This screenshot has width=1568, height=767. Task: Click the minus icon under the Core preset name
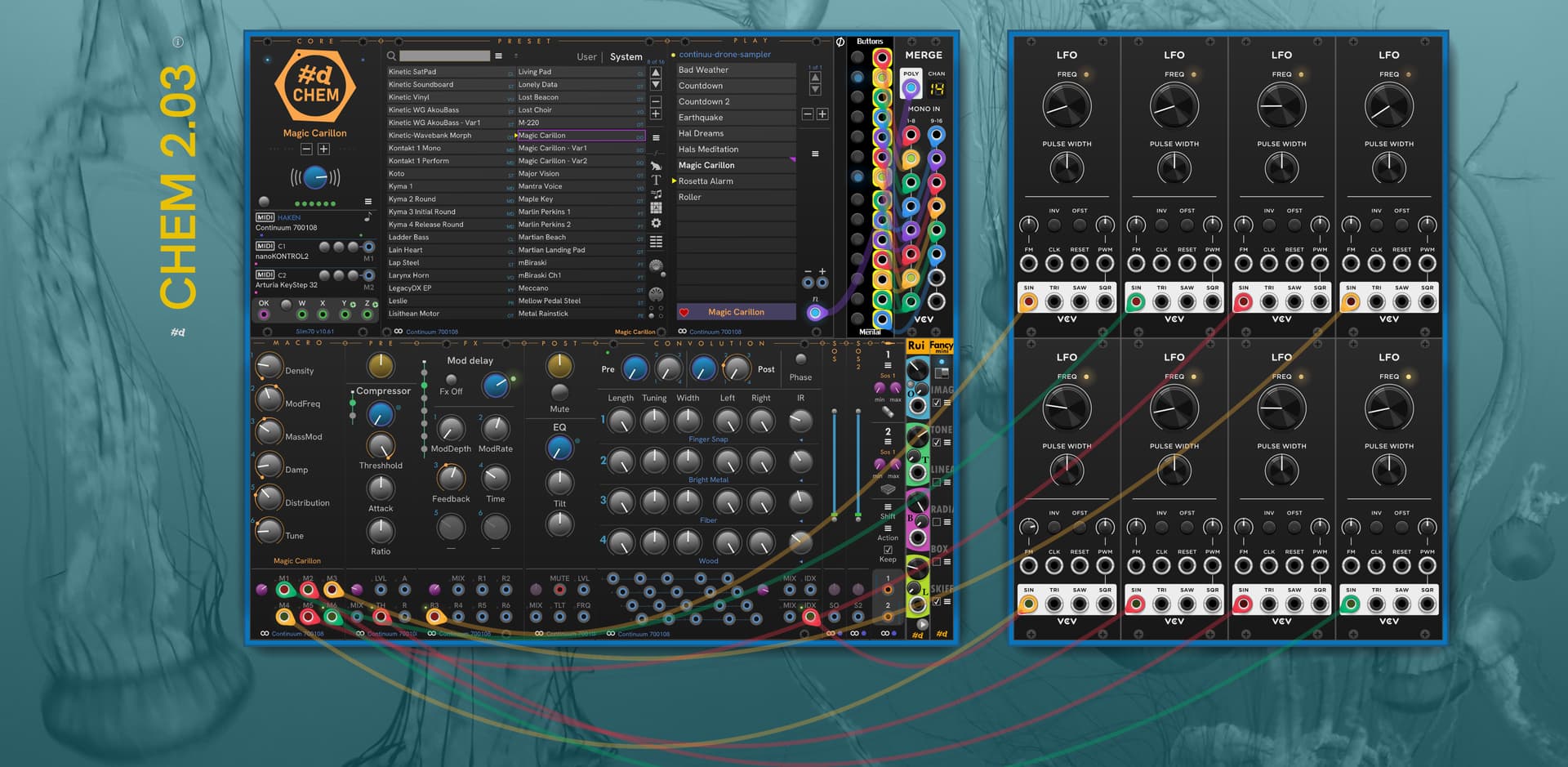point(306,149)
